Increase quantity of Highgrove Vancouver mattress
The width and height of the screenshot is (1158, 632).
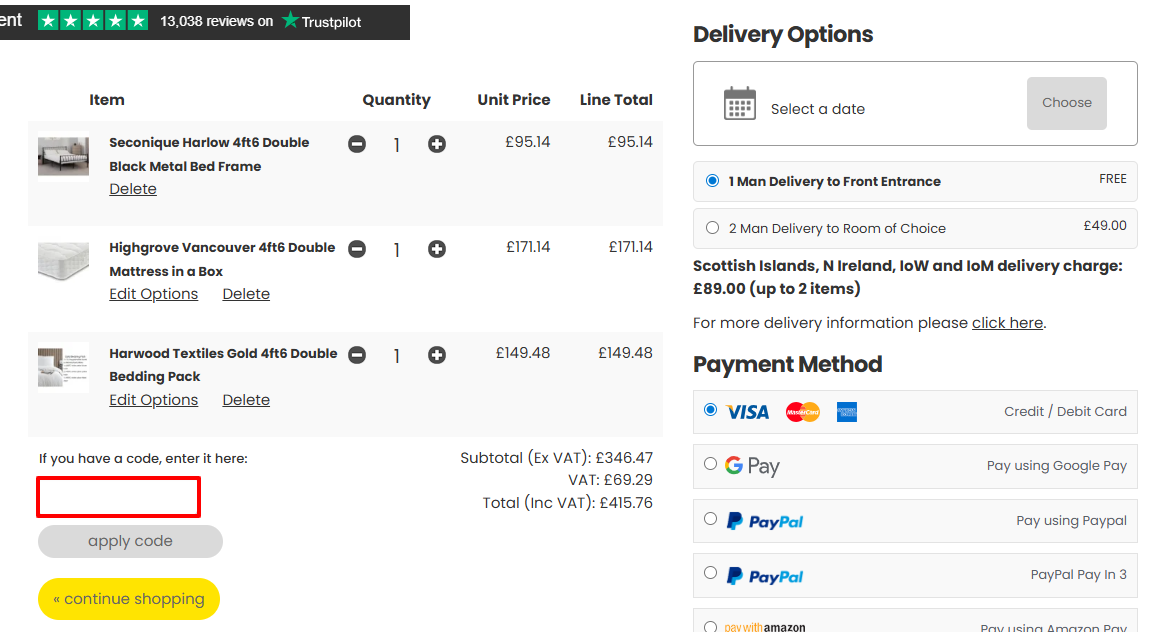click(436, 249)
